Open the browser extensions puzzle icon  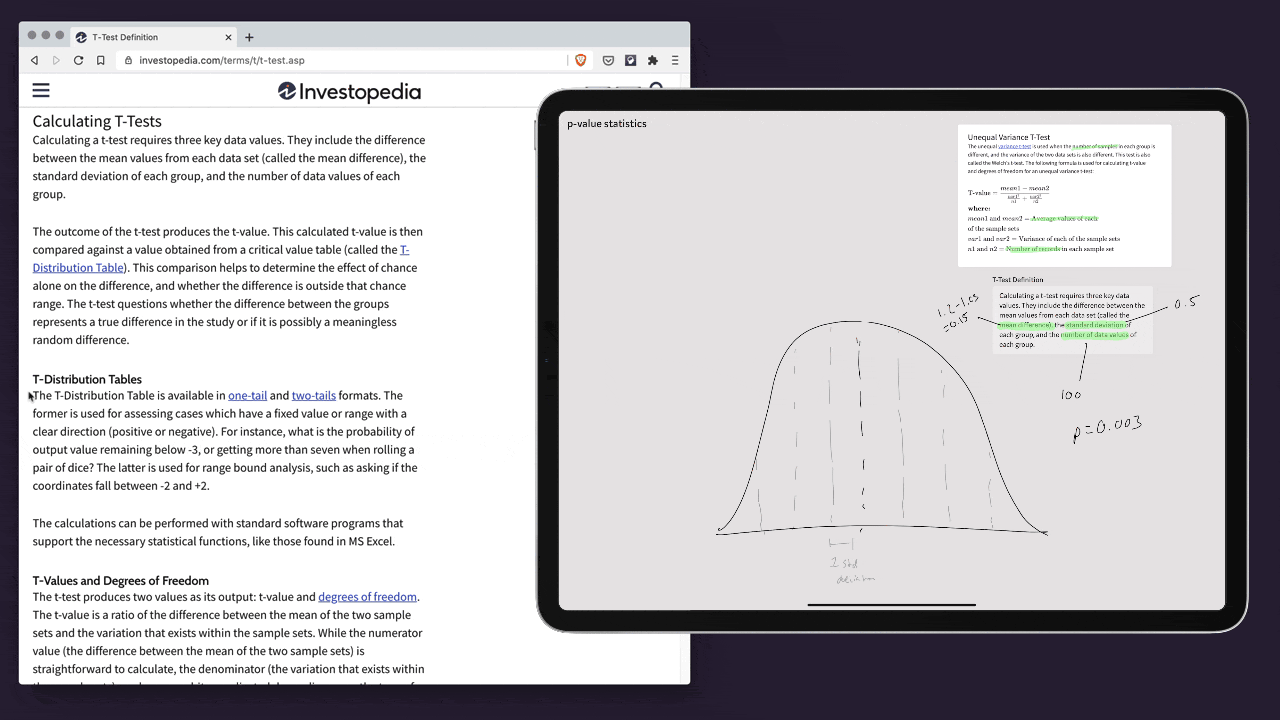(x=652, y=60)
